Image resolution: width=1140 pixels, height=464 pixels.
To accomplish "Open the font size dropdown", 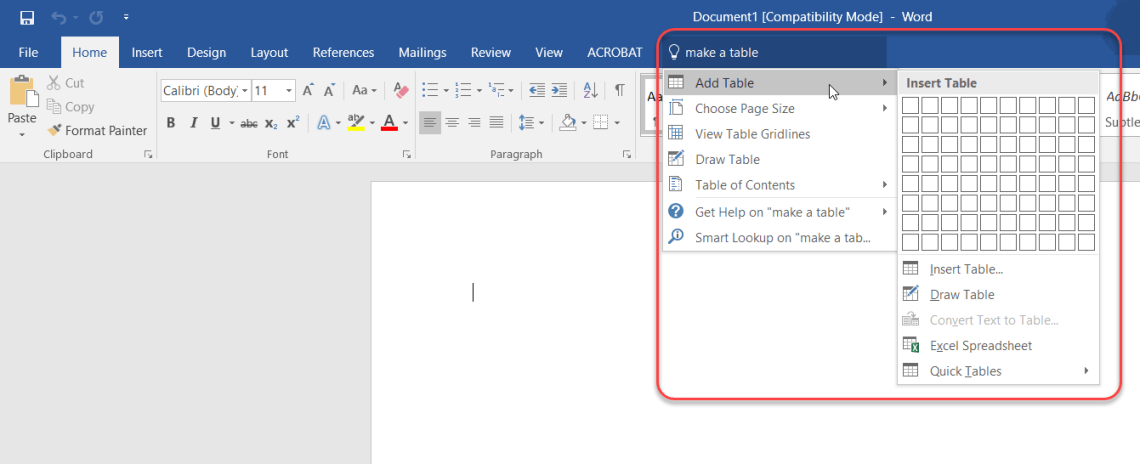I will pos(289,91).
